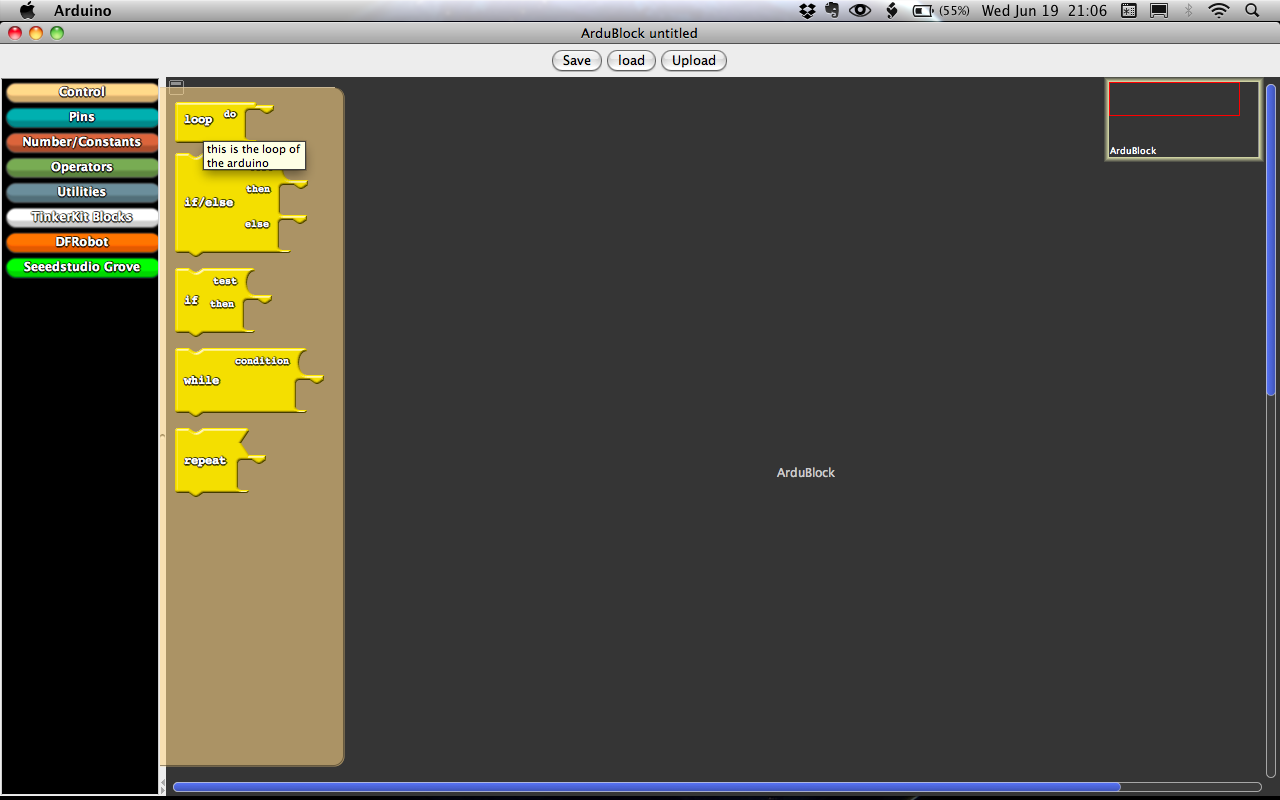
Task: Click the ArduBlock canvas page label
Action: 805,472
